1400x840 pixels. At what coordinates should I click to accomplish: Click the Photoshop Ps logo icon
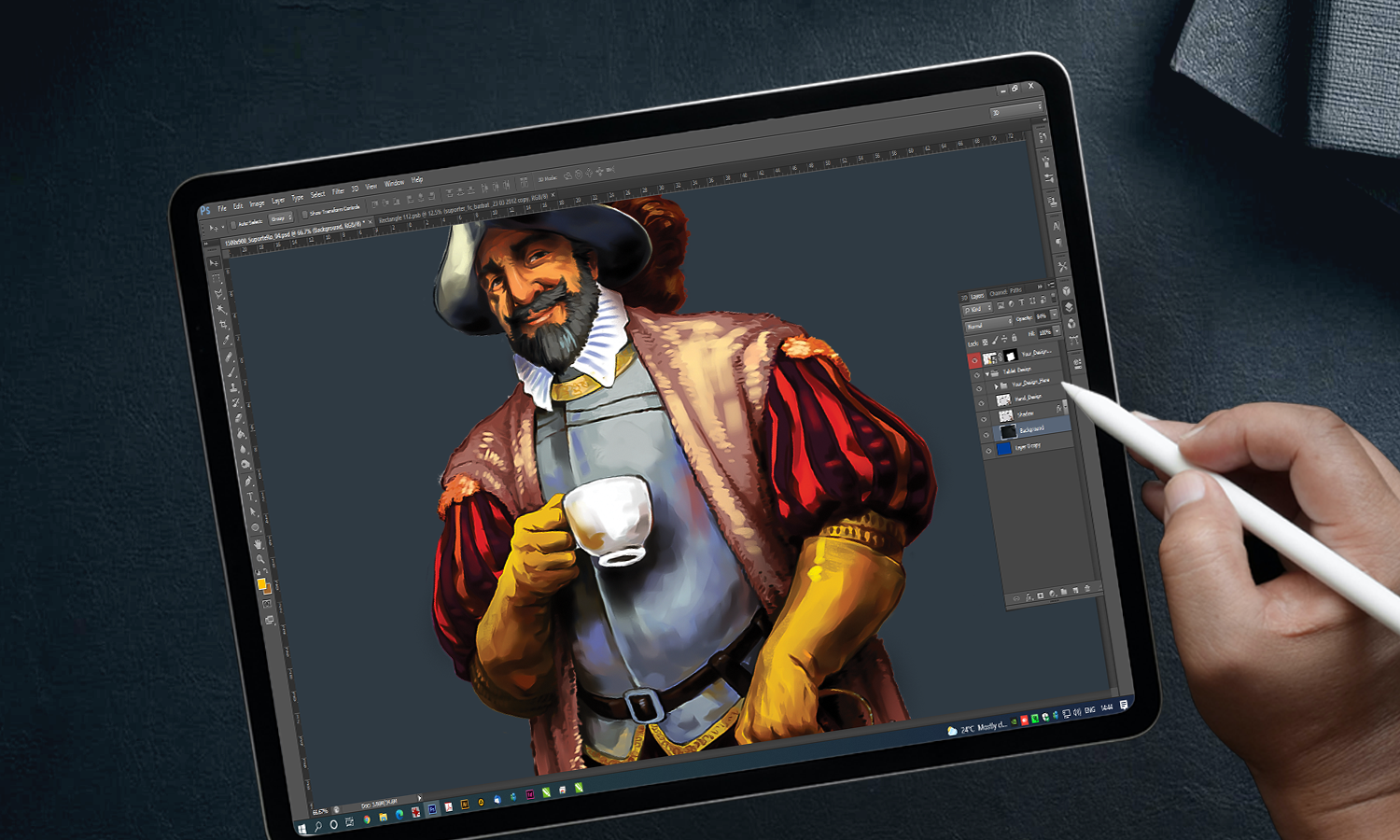205,210
